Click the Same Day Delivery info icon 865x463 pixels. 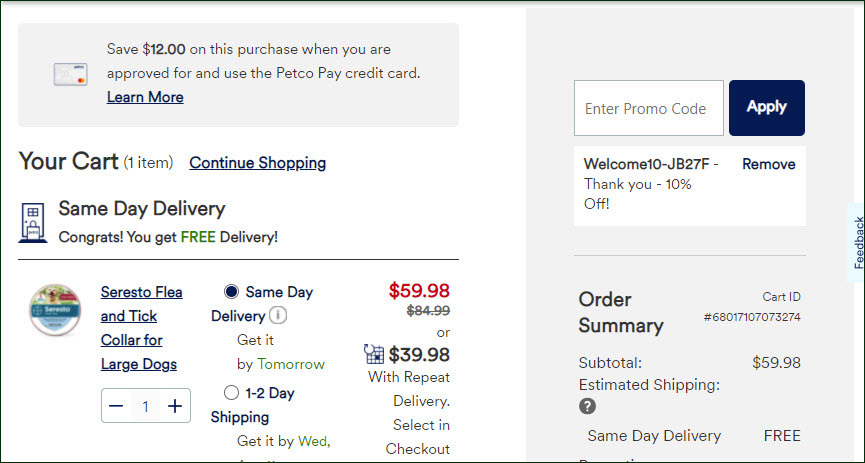click(278, 316)
